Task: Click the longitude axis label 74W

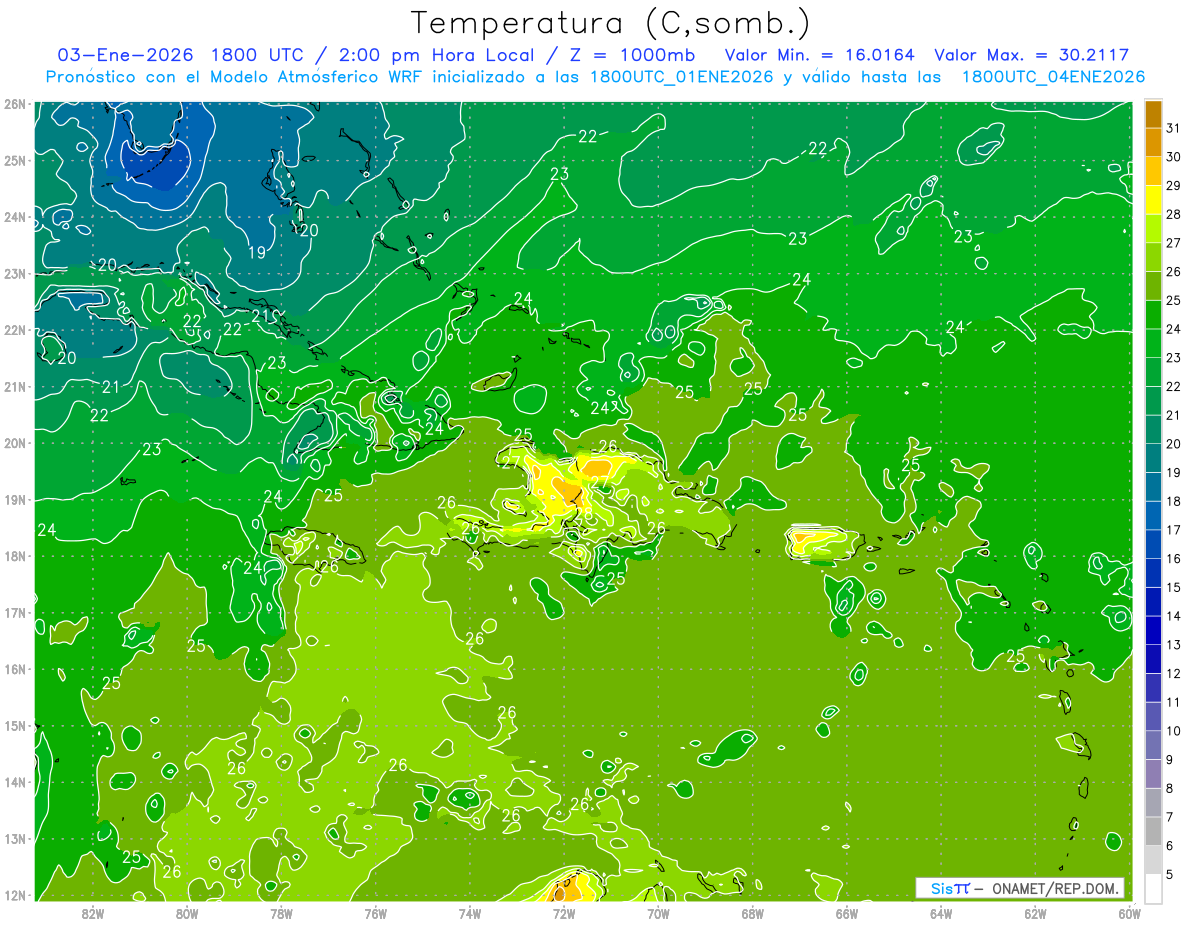Action: click(470, 913)
